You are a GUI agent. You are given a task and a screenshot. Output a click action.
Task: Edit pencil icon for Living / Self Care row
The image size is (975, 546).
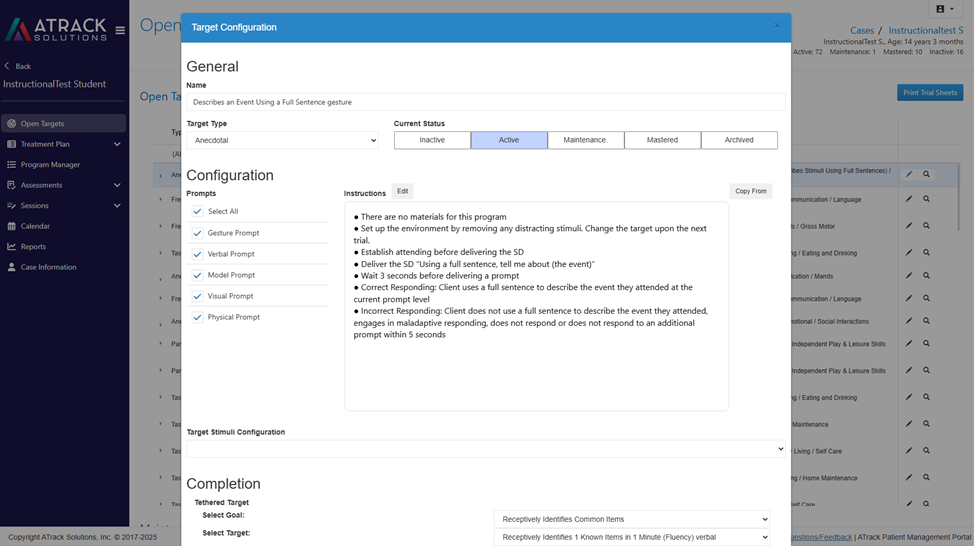pos(908,451)
